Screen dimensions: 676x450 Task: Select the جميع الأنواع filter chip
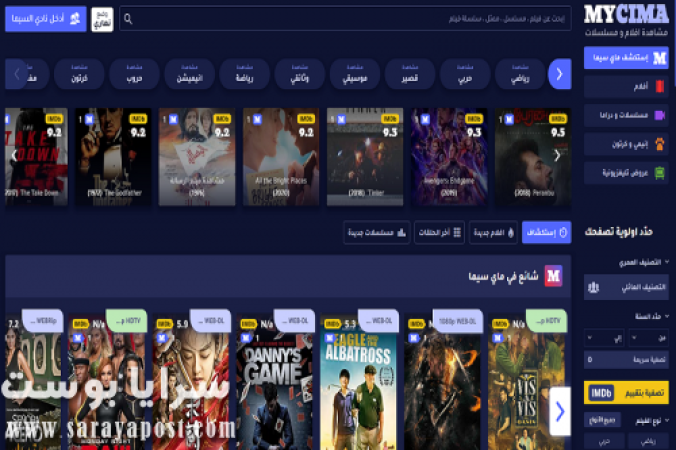click(x=602, y=420)
